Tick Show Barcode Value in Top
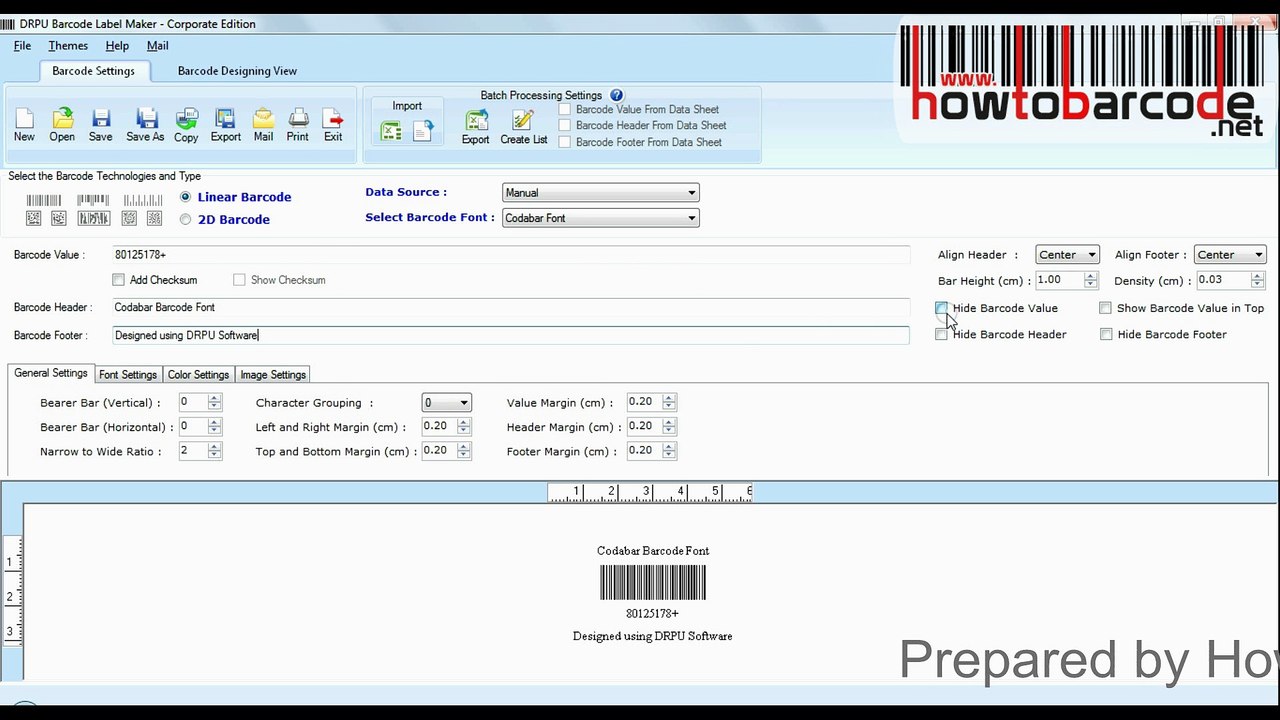The width and height of the screenshot is (1280, 720). click(1105, 308)
